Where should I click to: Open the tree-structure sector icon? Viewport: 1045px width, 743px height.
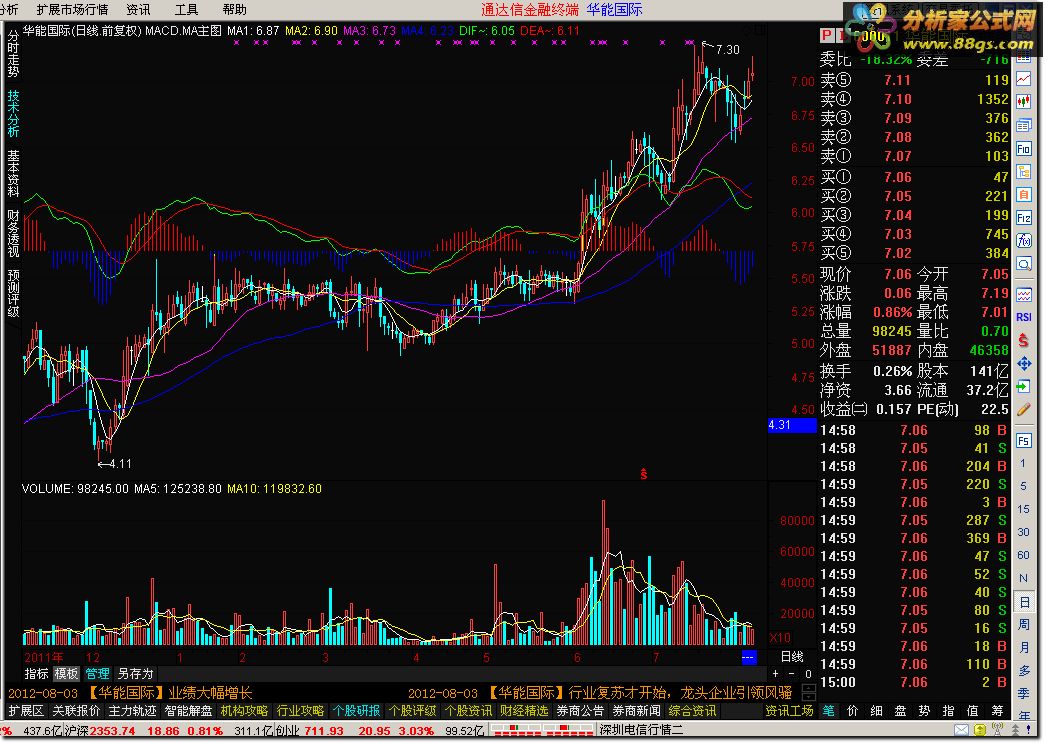click(x=1024, y=172)
